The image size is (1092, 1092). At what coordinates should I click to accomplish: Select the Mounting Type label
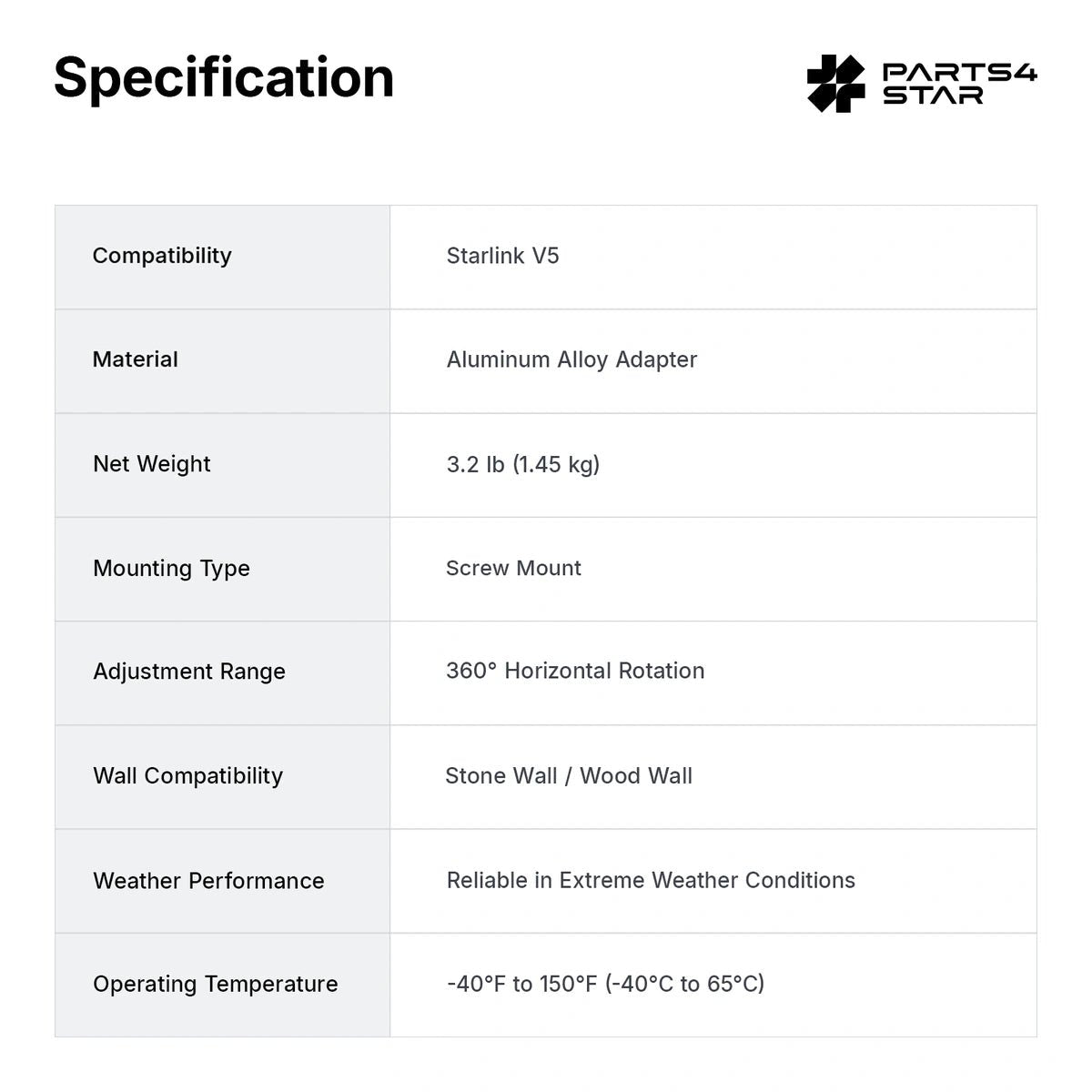click(171, 569)
